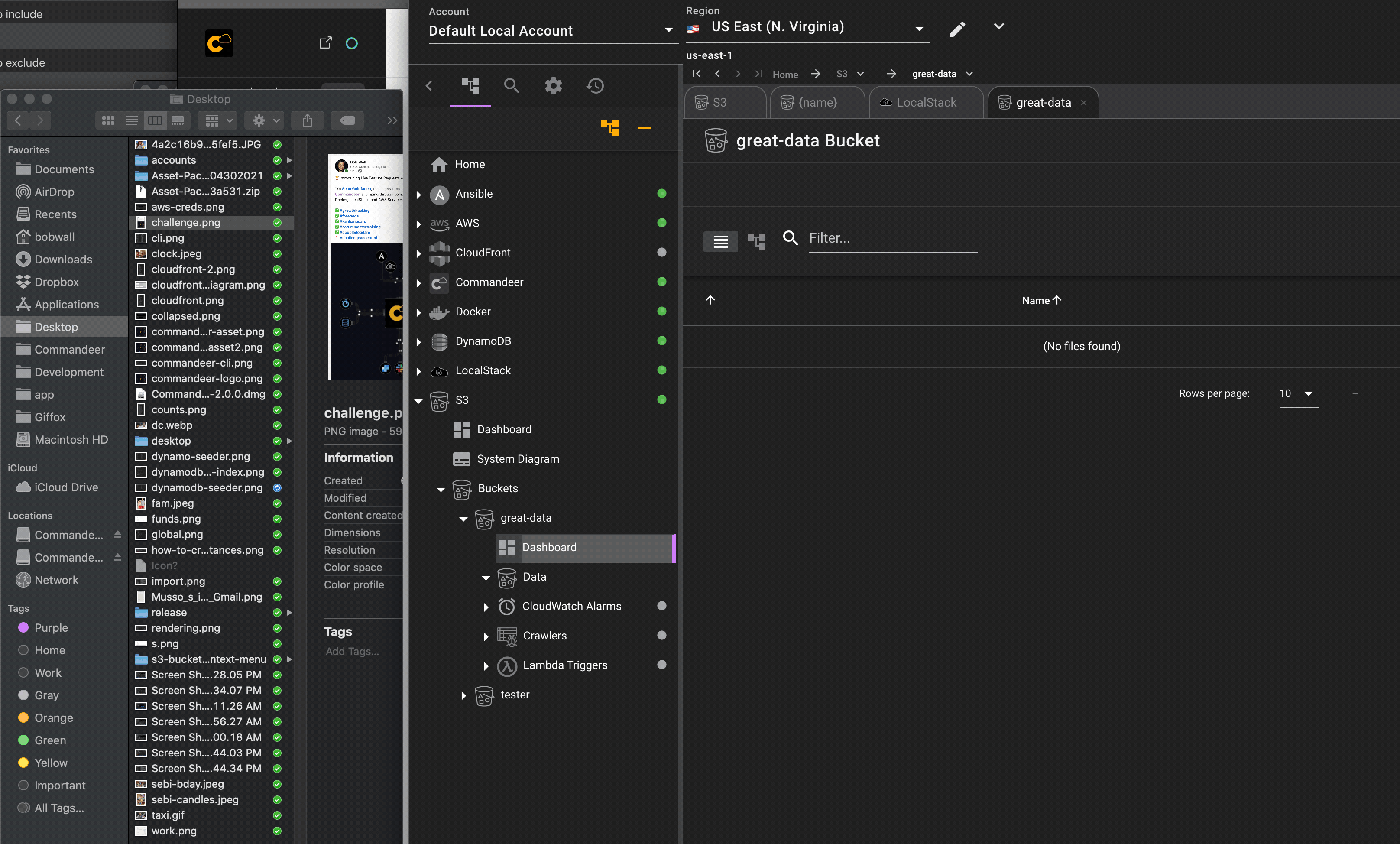Expand the Crawlers node
Viewport: 1400px width, 844px height.
click(486, 636)
